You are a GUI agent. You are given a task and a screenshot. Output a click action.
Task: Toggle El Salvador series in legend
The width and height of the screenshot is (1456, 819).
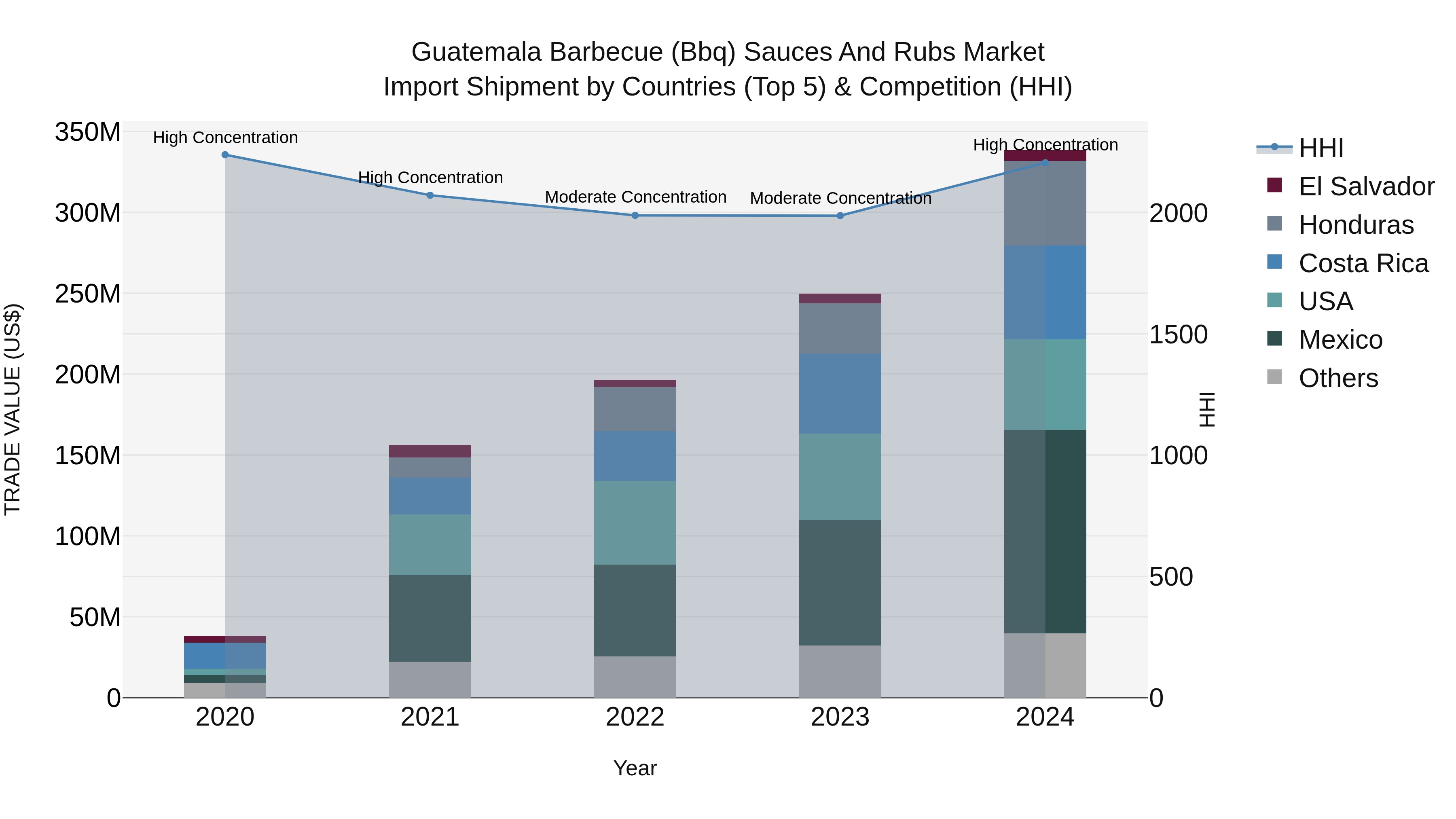(x=1350, y=186)
